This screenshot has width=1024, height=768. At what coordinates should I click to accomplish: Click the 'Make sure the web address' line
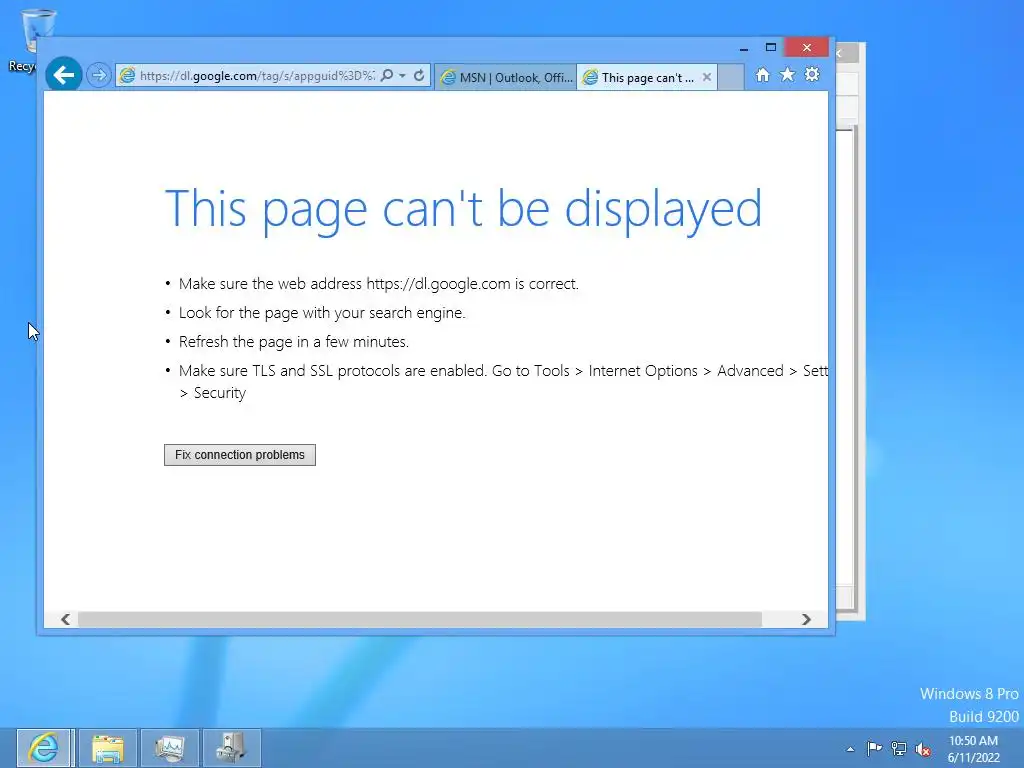pyautogui.click(x=379, y=284)
